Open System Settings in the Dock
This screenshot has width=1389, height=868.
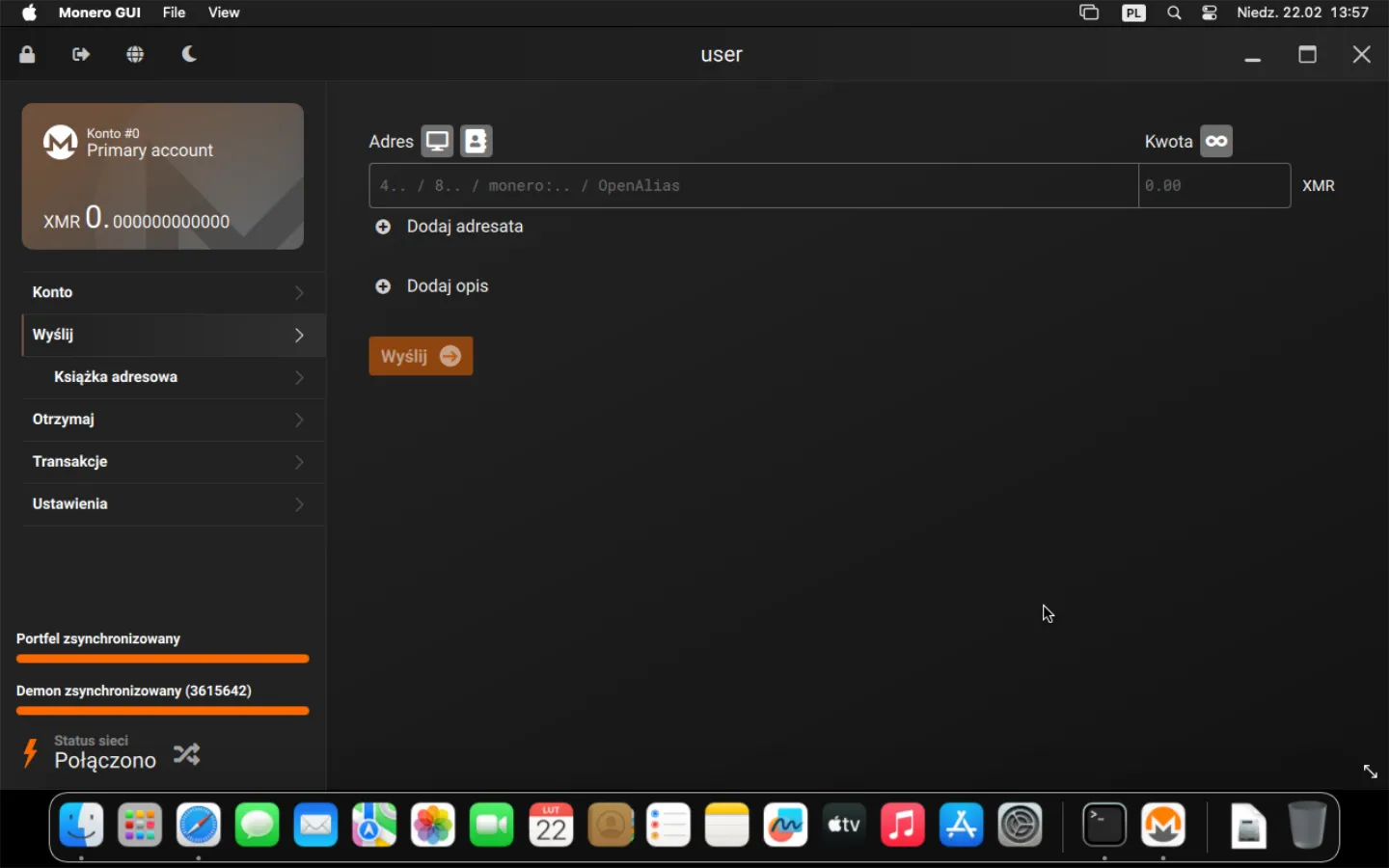(x=1021, y=826)
